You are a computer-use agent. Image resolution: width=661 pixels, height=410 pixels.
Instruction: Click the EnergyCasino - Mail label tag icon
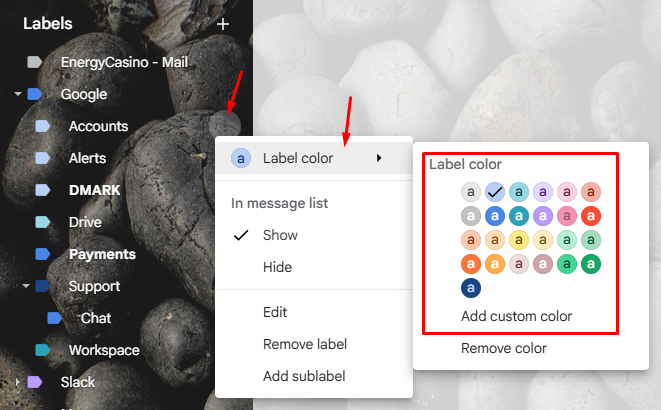[35, 62]
